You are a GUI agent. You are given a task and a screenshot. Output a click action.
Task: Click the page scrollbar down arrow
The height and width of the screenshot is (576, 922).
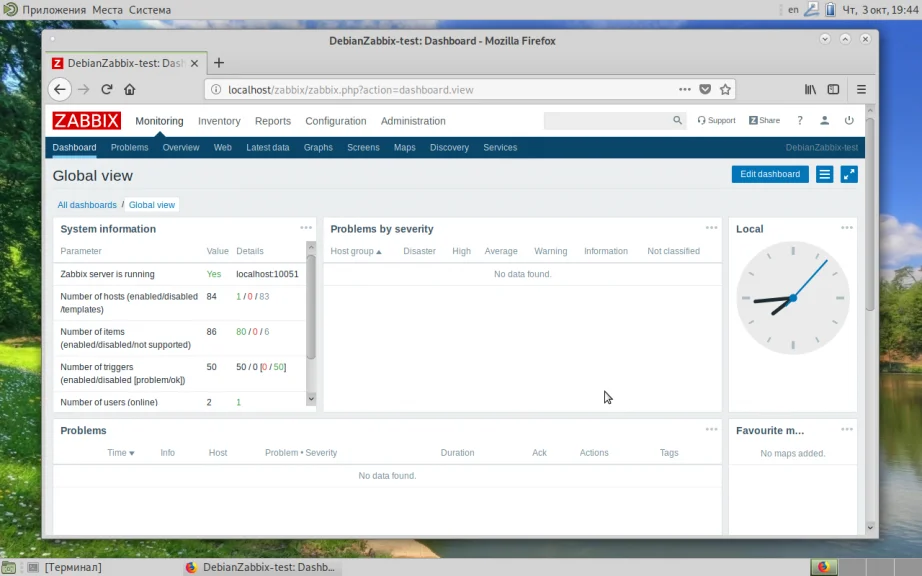tap(870, 528)
